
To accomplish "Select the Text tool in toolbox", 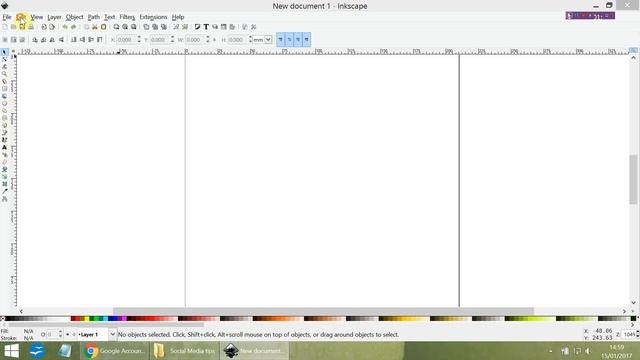I will (4, 147).
